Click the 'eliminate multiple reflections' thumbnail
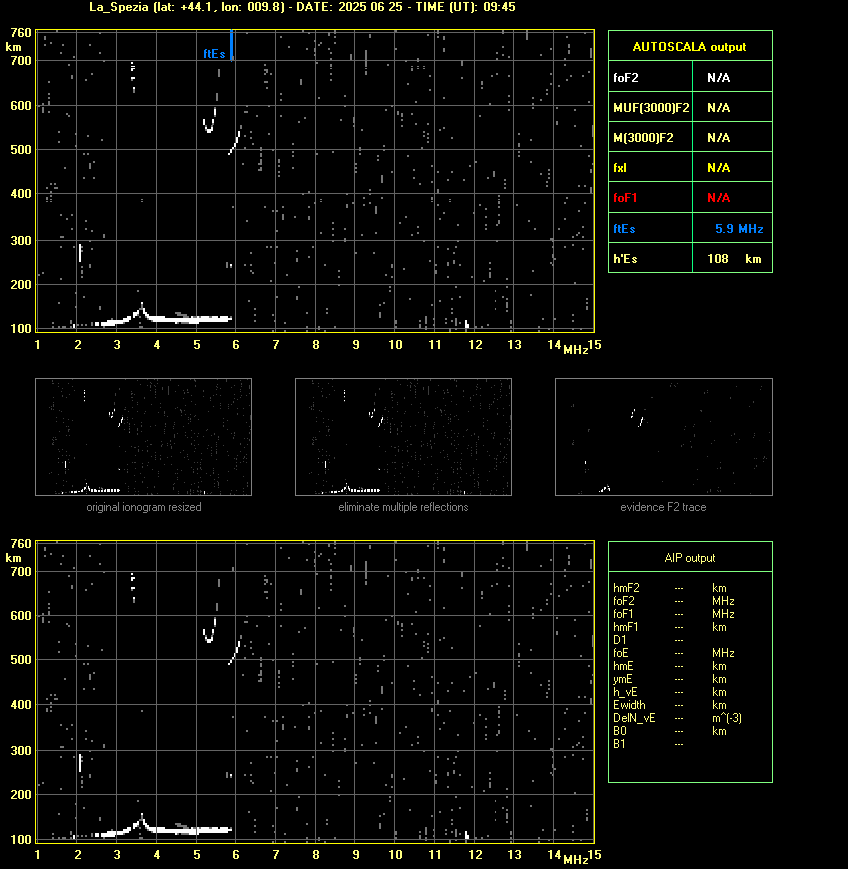The width and height of the screenshot is (848, 869). click(x=403, y=437)
